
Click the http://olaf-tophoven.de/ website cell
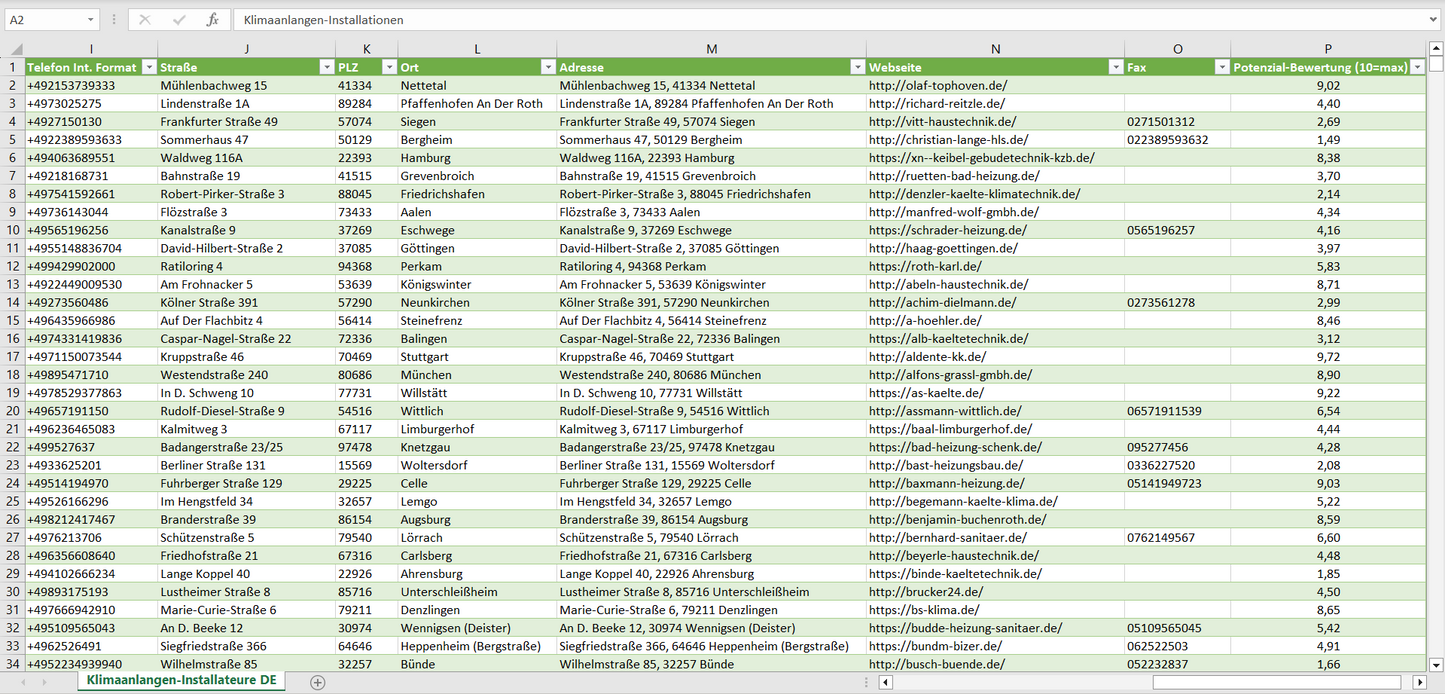tap(937, 86)
